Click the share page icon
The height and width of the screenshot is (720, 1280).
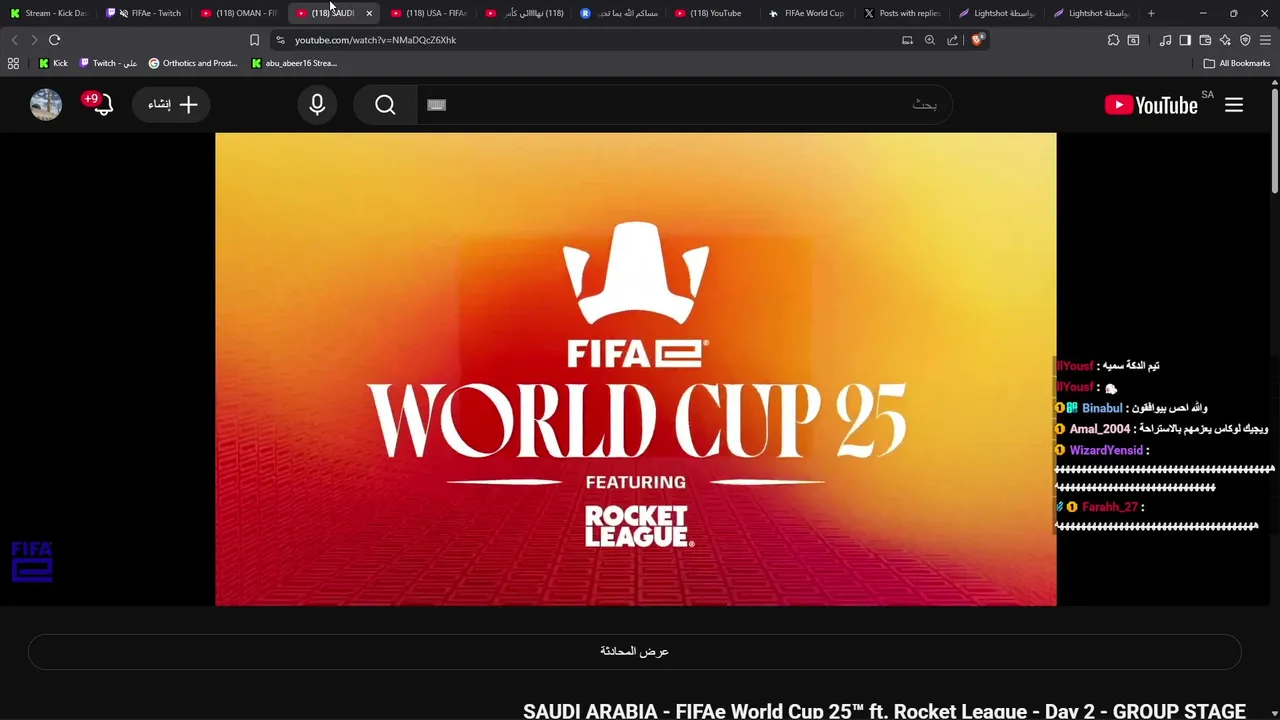coord(952,40)
